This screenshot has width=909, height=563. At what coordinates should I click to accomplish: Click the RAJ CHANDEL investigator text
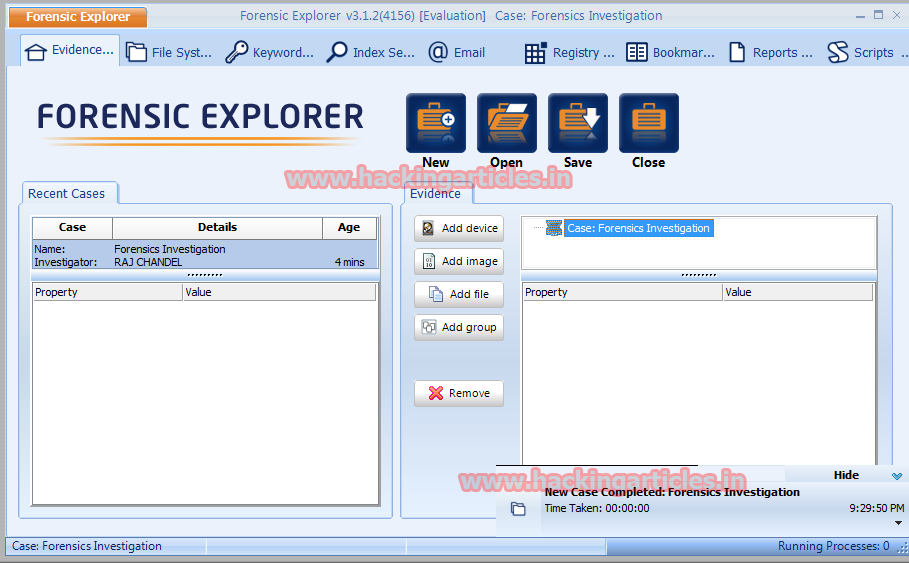[x=148, y=262]
